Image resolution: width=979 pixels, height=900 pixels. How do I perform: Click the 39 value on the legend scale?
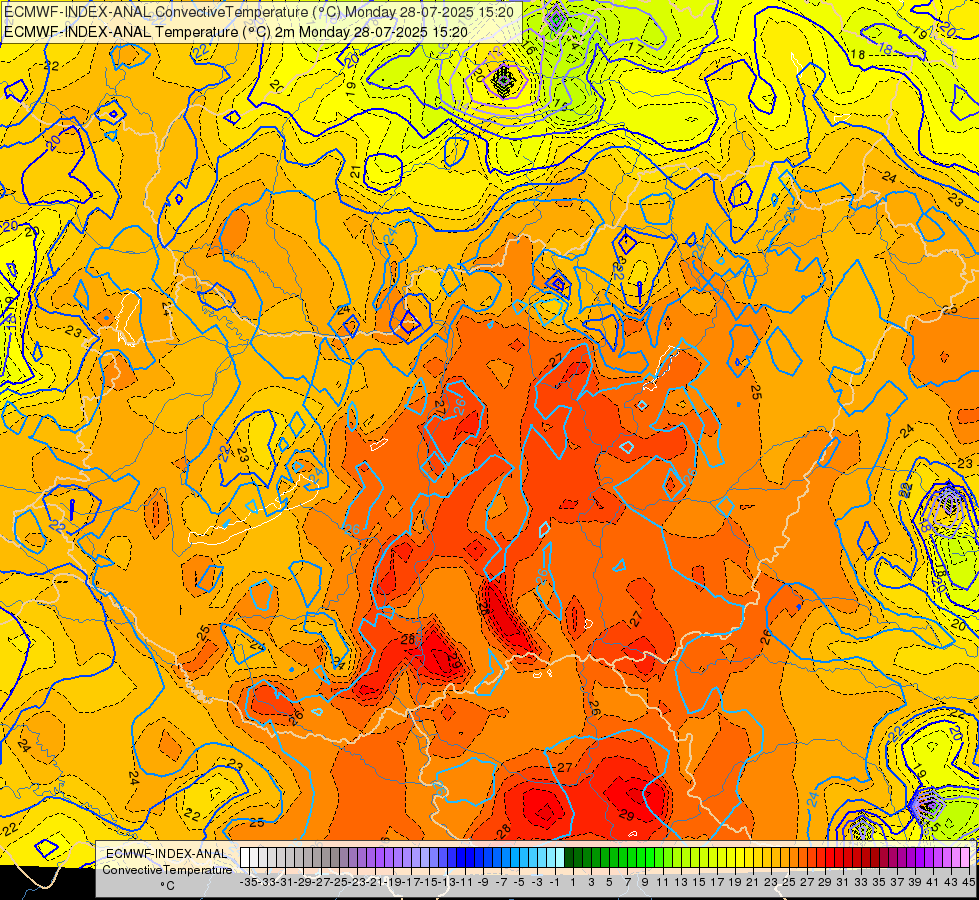915,883
